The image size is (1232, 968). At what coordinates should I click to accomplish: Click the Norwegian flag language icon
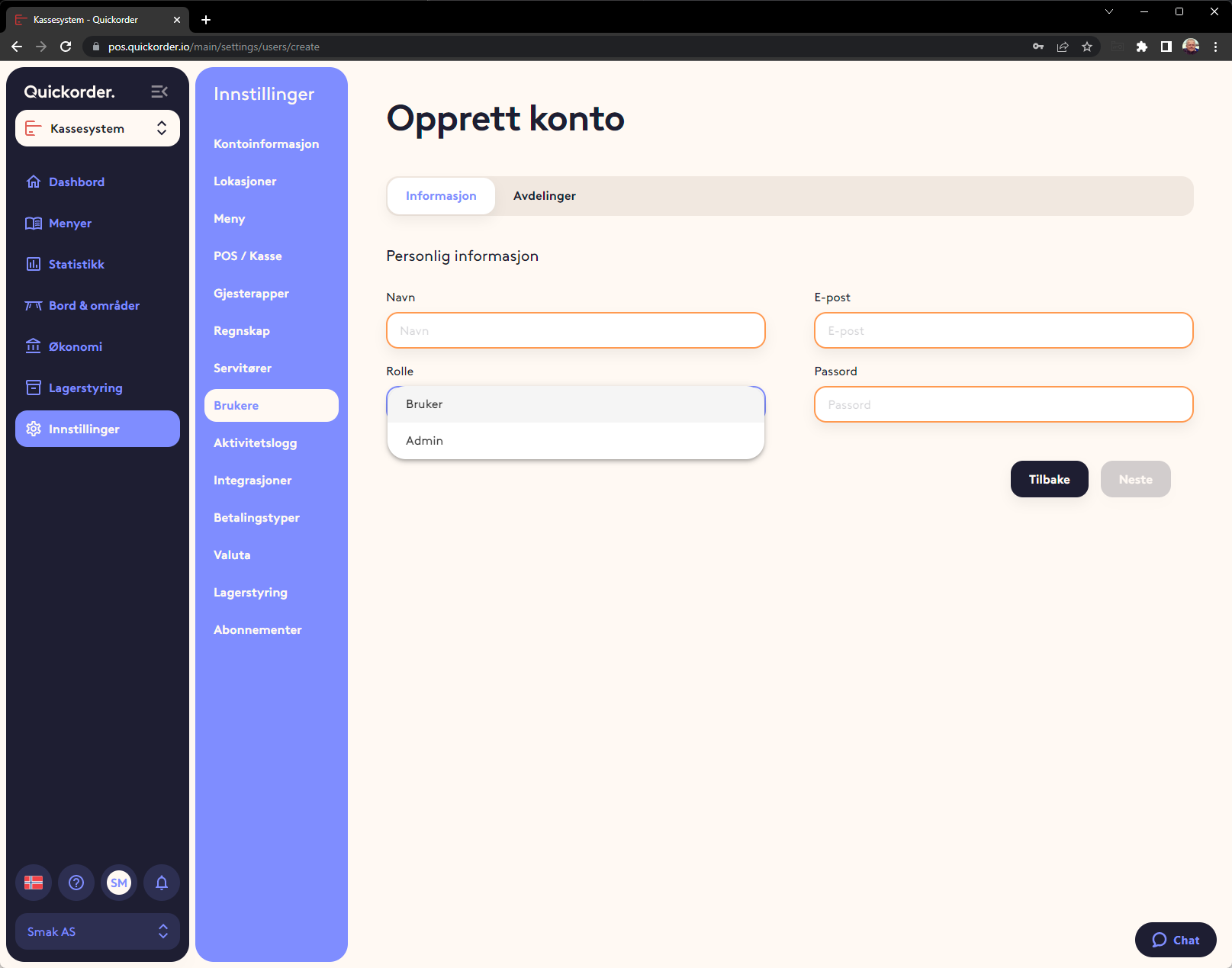click(34, 883)
